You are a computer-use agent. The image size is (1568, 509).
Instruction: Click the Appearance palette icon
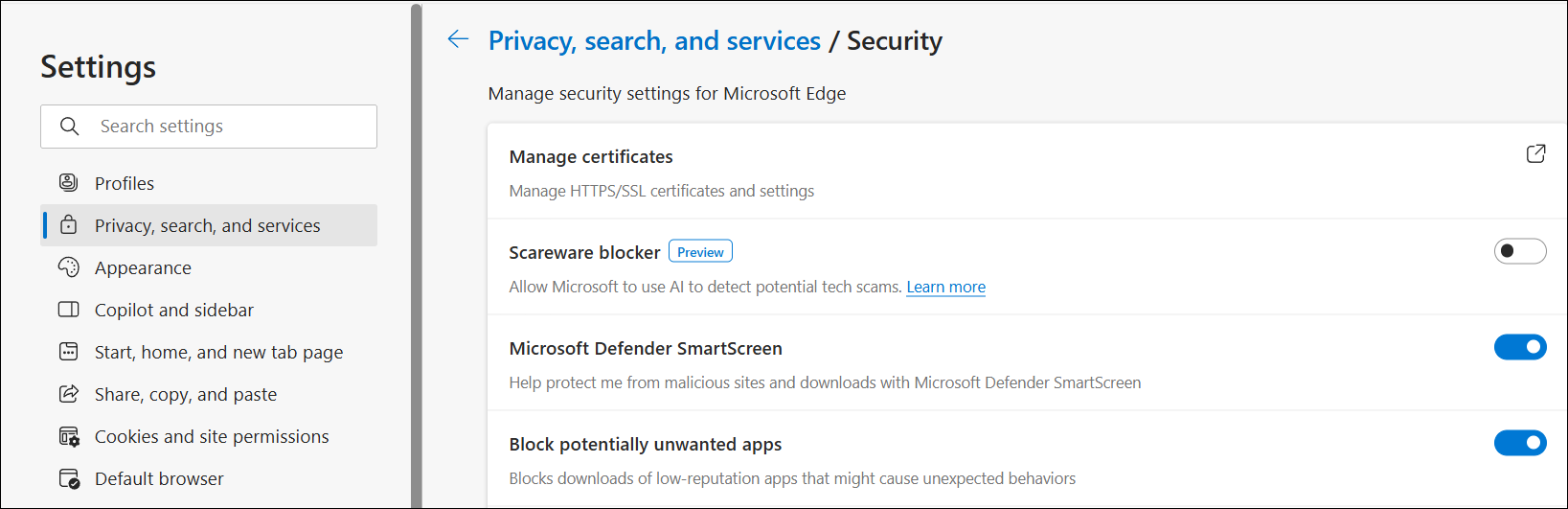tap(69, 267)
